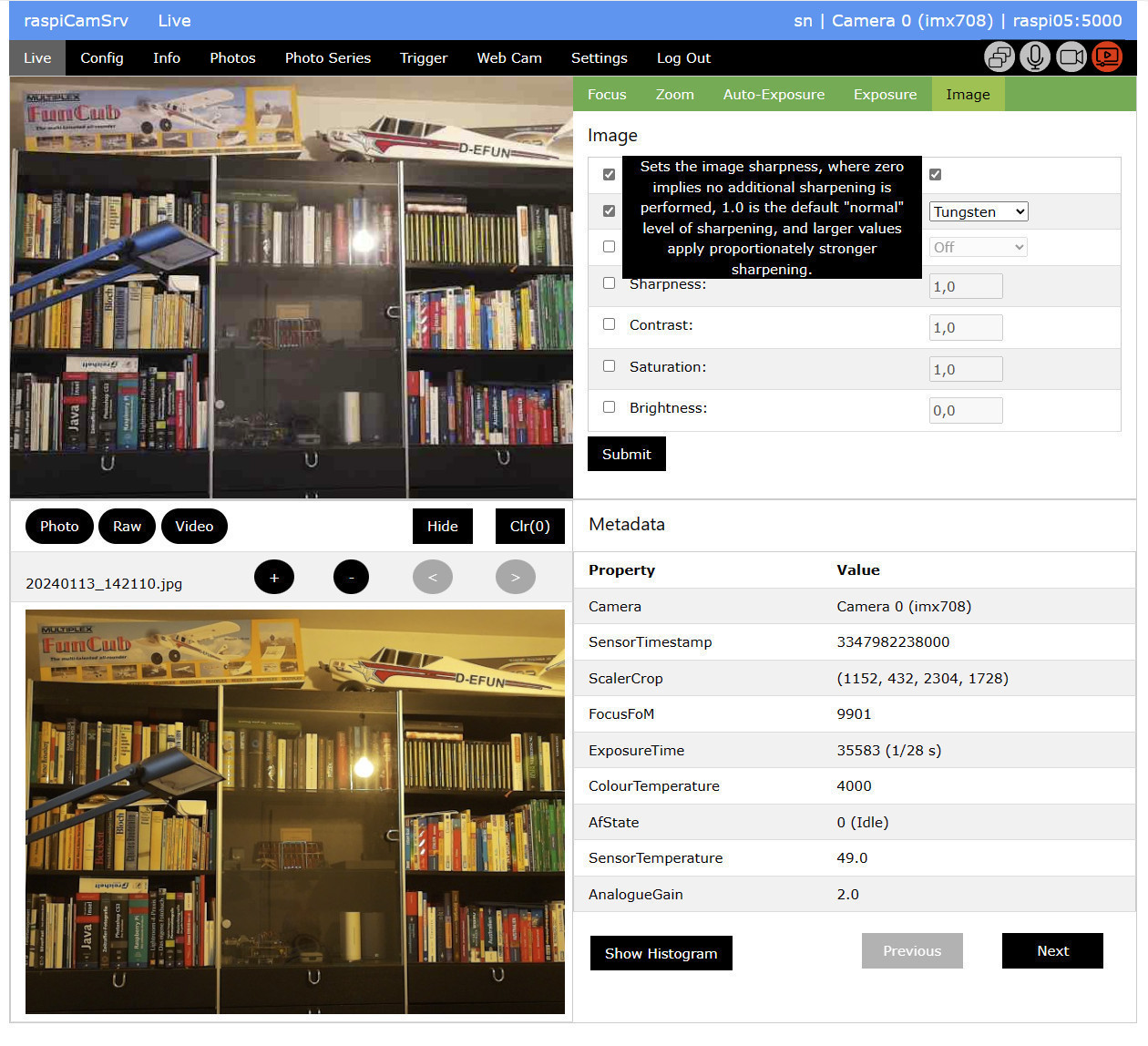
Task: Tick the Contrast checkbox
Action: click(x=609, y=324)
